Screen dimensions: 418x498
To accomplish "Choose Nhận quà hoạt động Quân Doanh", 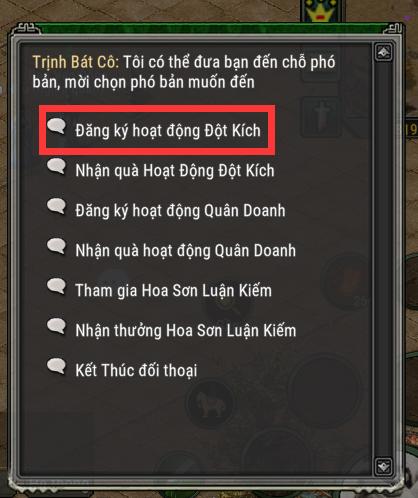I will tap(185, 251).
